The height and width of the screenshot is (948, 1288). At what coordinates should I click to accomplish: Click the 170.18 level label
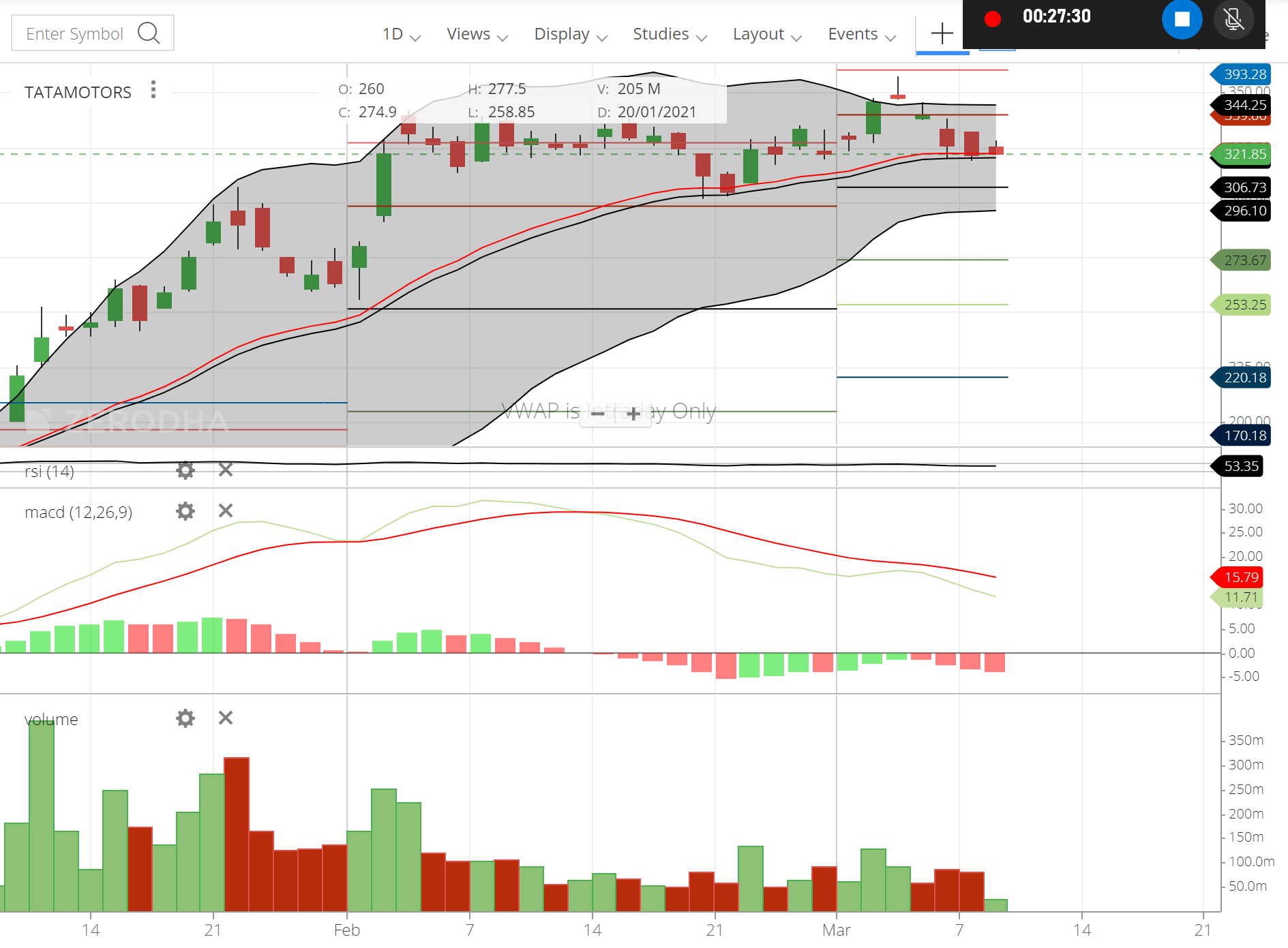pyautogui.click(x=1240, y=435)
